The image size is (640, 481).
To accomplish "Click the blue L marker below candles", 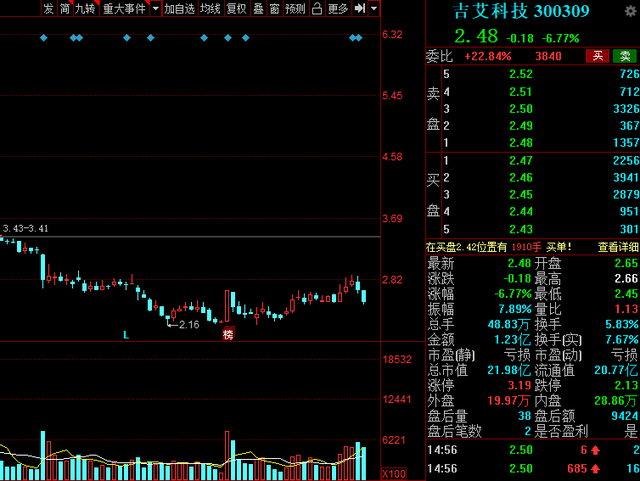I will [x=126, y=335].
